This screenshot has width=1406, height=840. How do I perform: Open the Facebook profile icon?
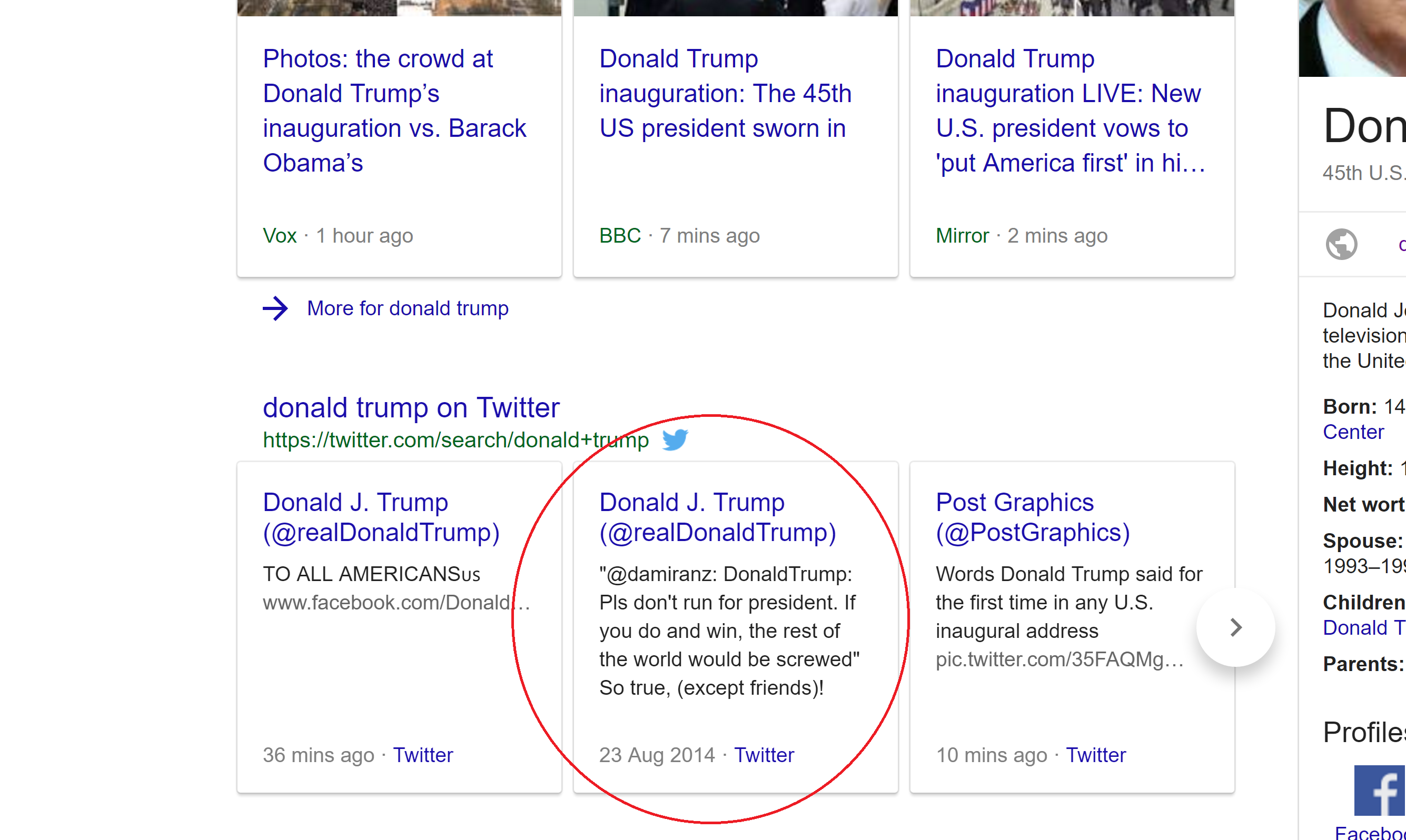click(1380, 790)
